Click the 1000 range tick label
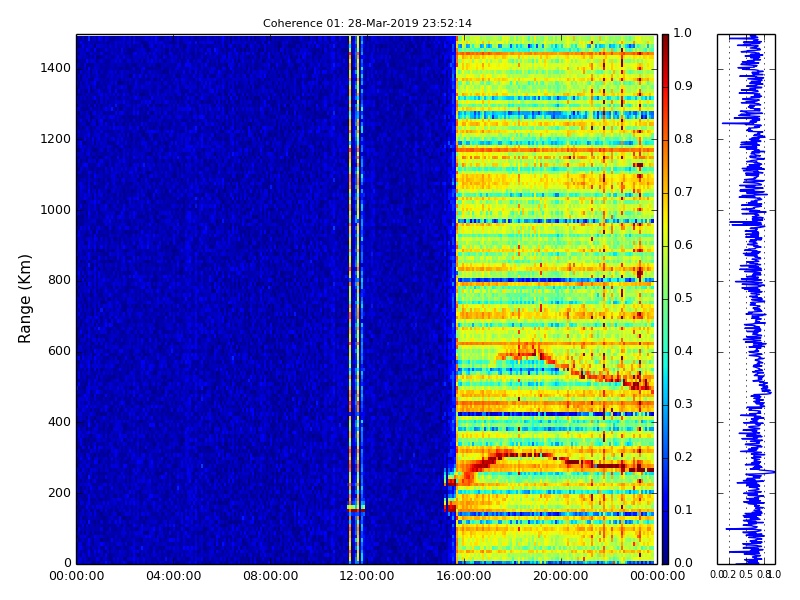The width and height of the screenshot is (800, 600). [x=56, y=210]
